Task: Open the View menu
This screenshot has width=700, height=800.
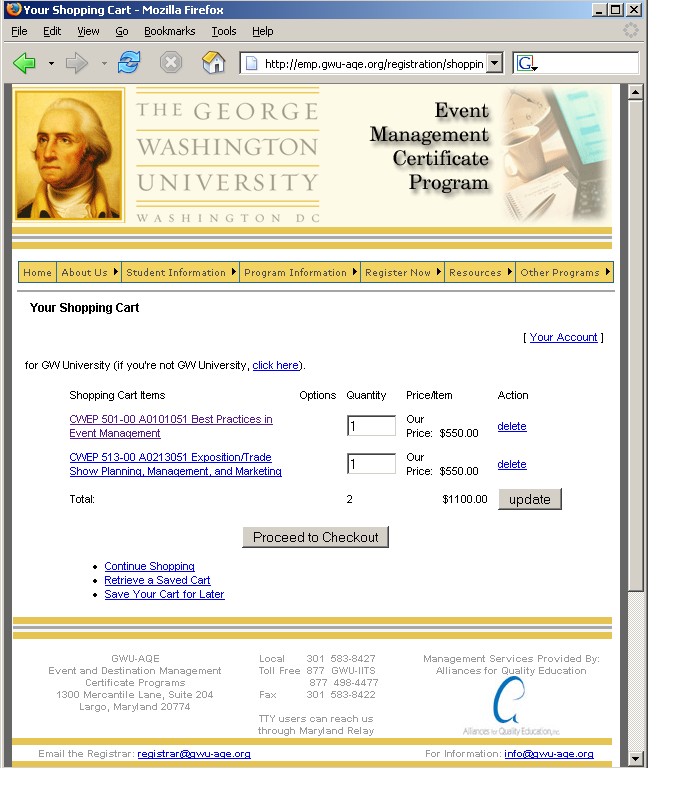Action: tap(88, 31)
